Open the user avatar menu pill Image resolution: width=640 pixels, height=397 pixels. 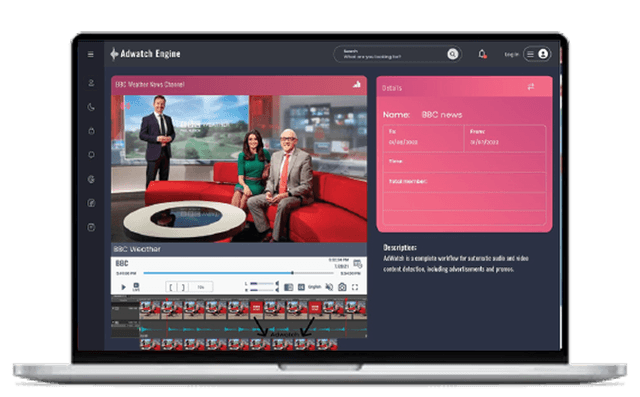[537, 54]
